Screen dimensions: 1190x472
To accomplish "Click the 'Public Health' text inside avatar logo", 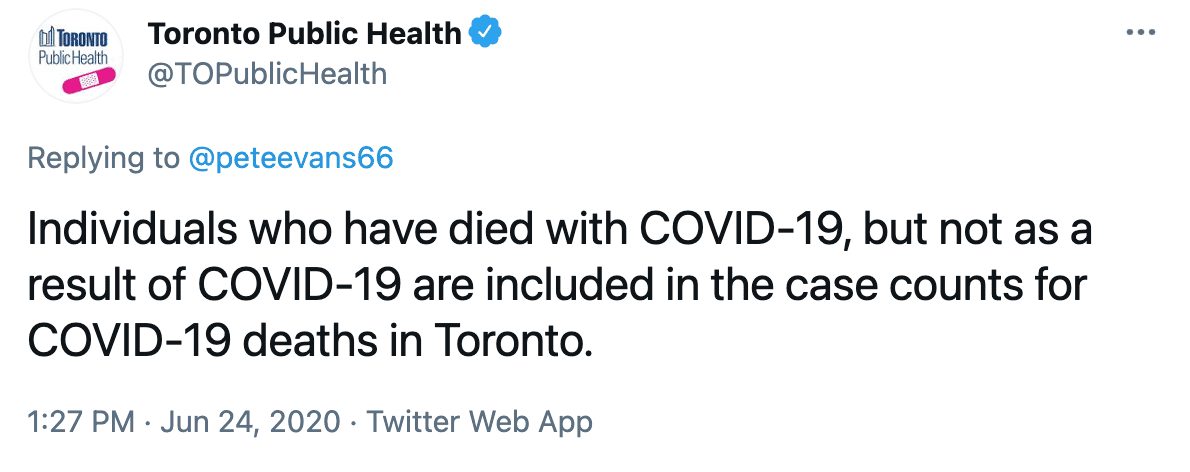I will pyautogui.click(x=75, y=58).
